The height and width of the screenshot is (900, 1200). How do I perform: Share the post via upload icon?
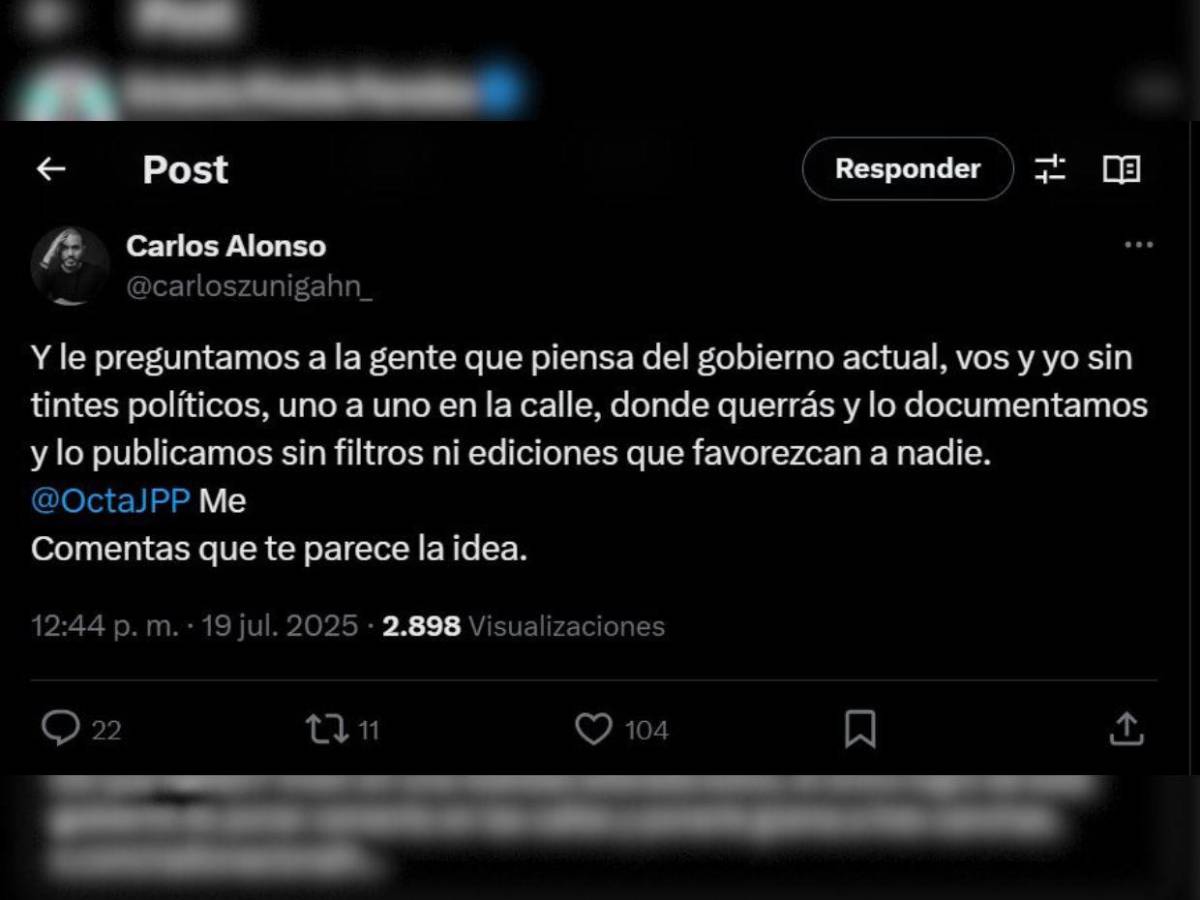[x=1126, y=729]
